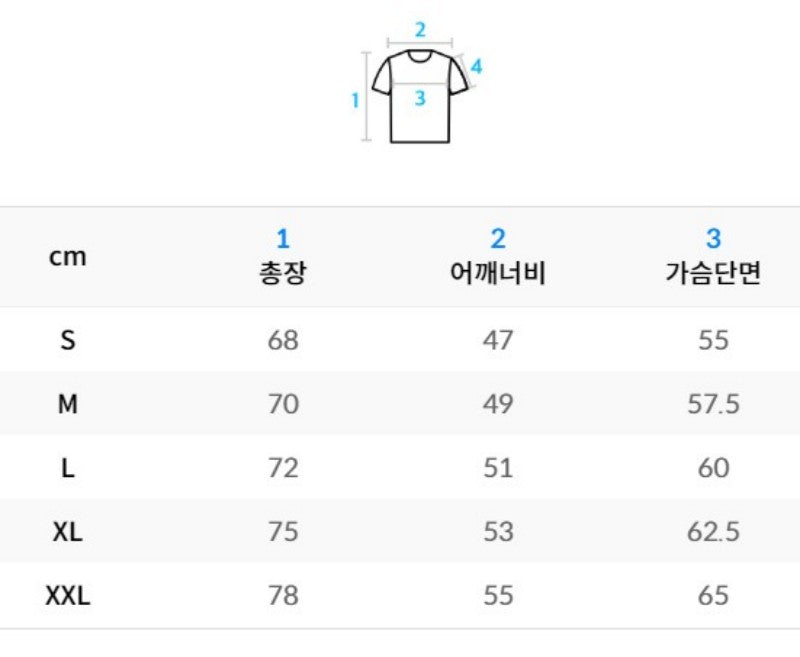Click the 62.5 chest value for size XL
This screenshot has width=800, height=657.
(713, 532)
